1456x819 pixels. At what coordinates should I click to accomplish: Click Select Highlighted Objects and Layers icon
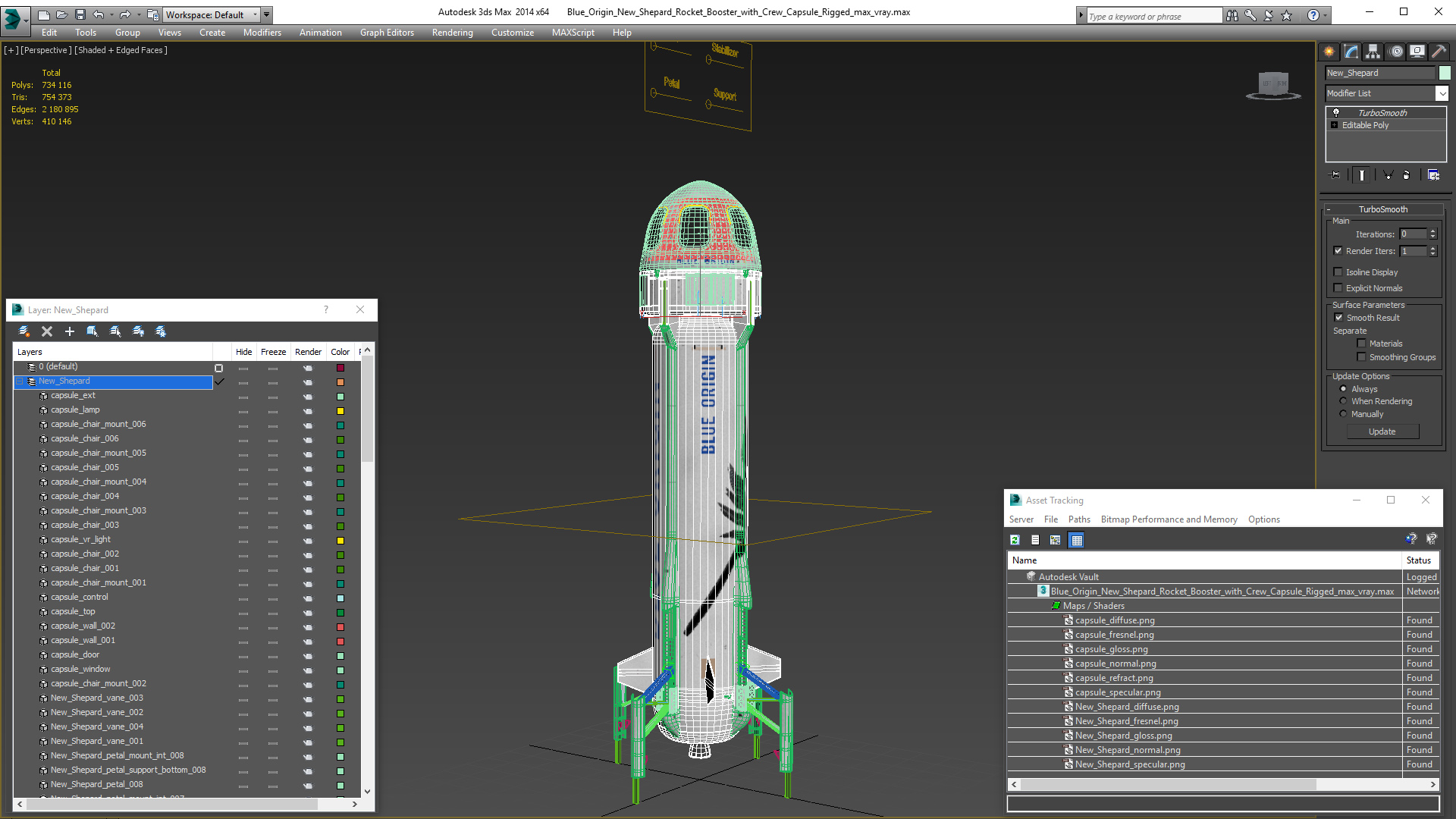[x=93, y=331]
